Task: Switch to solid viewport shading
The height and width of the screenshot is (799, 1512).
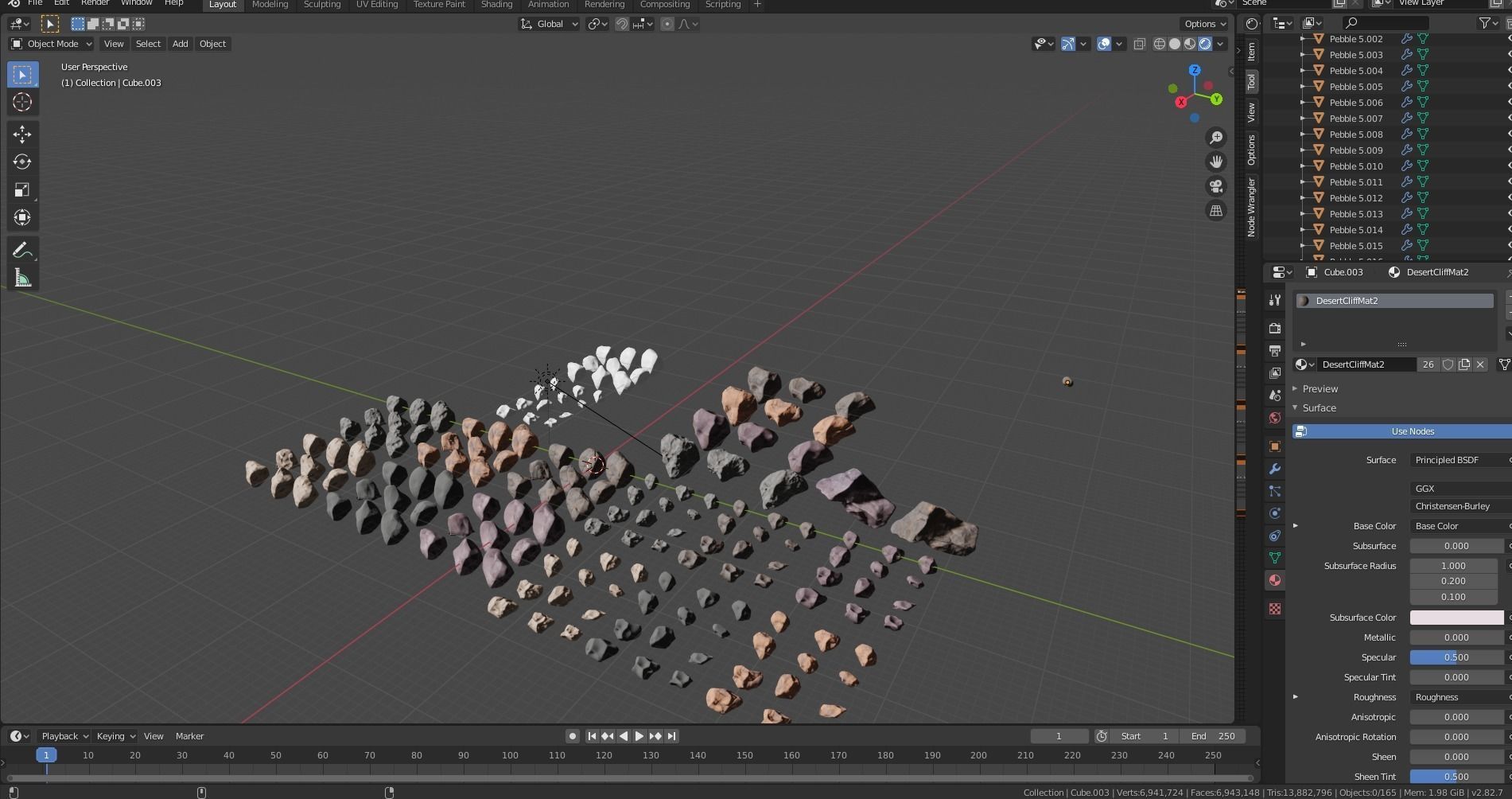Action: point(1175,44)
